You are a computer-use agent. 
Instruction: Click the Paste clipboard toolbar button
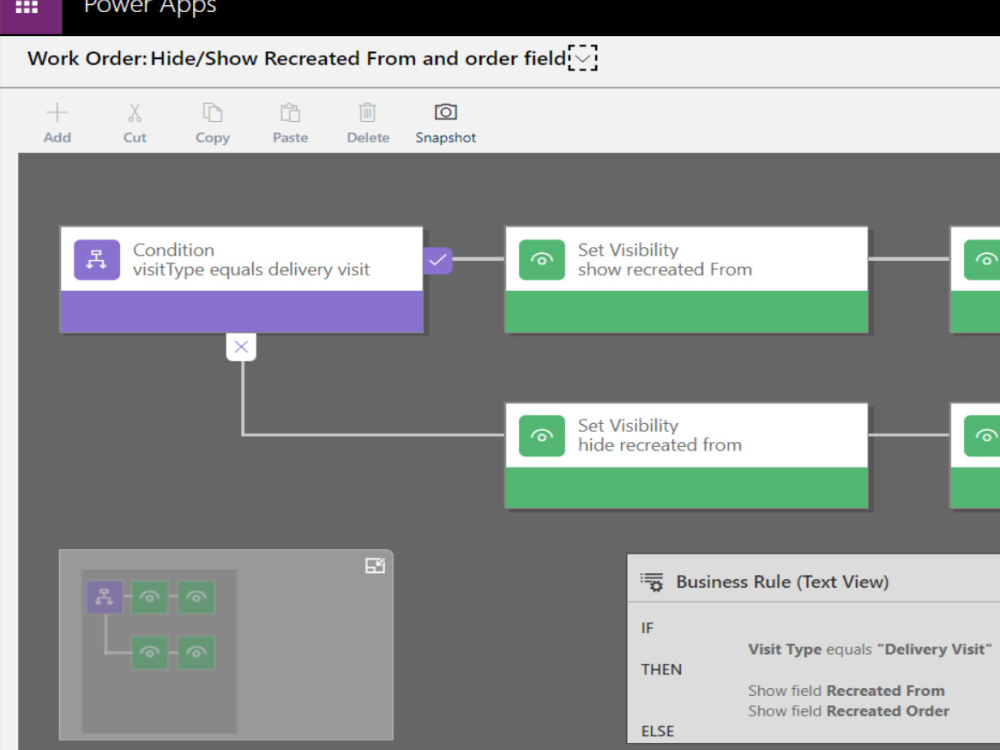pos(290,124)
